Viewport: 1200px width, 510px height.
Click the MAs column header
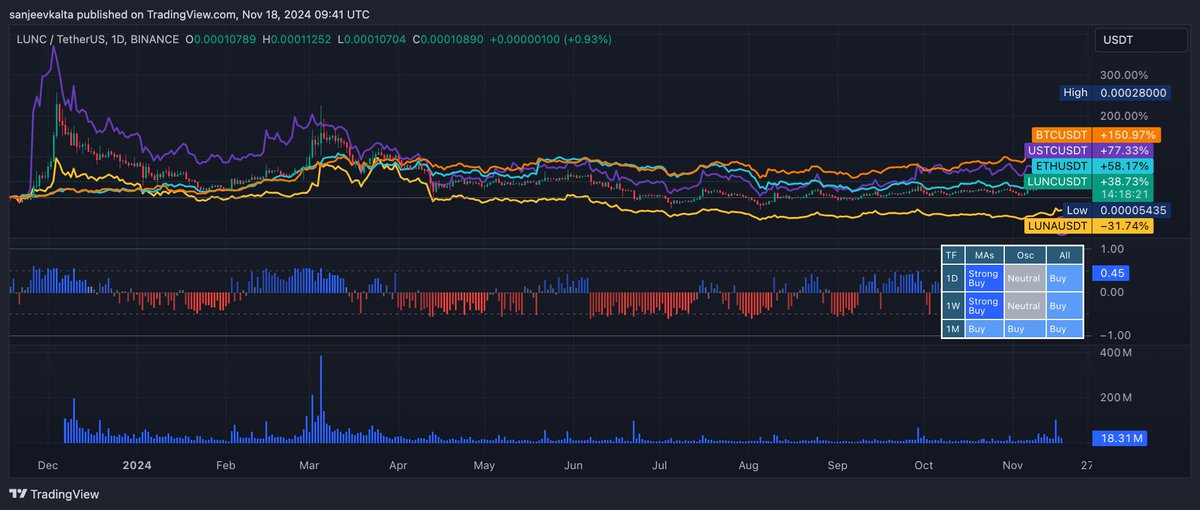coord(985,256)
